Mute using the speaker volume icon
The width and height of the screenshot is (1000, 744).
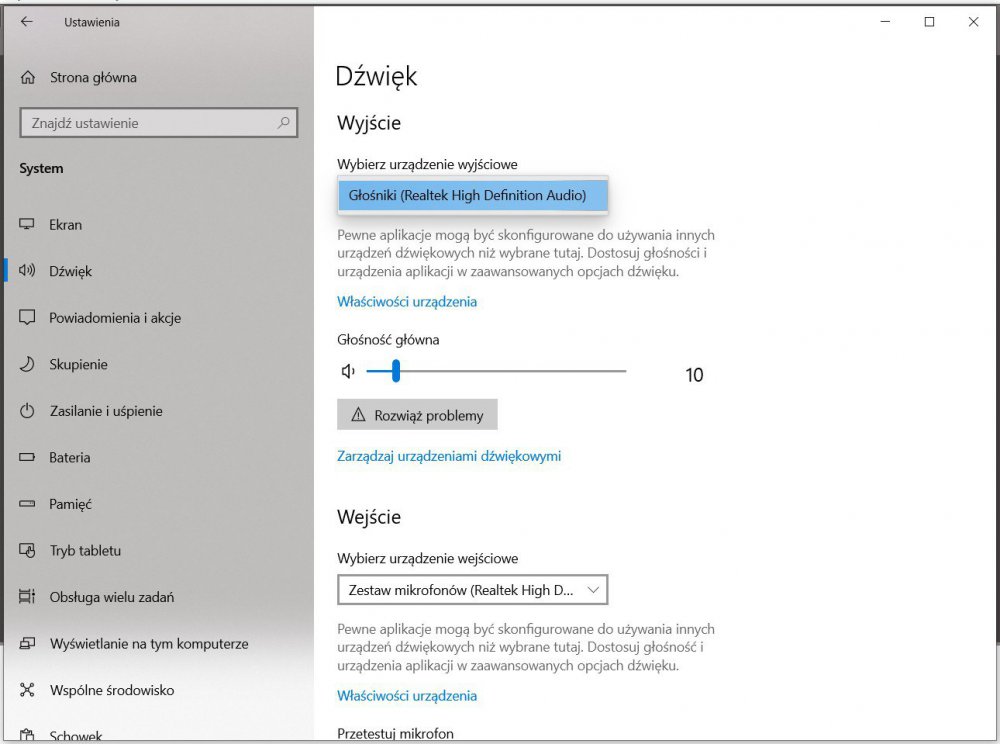point(348,372)
